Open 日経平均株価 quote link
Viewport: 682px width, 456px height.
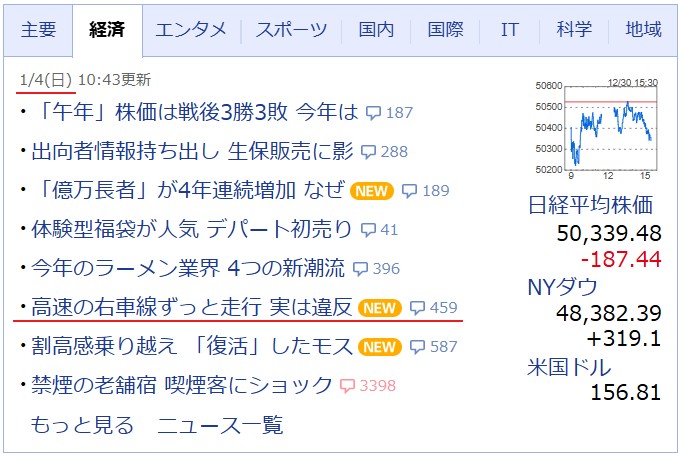click(590, 206)
